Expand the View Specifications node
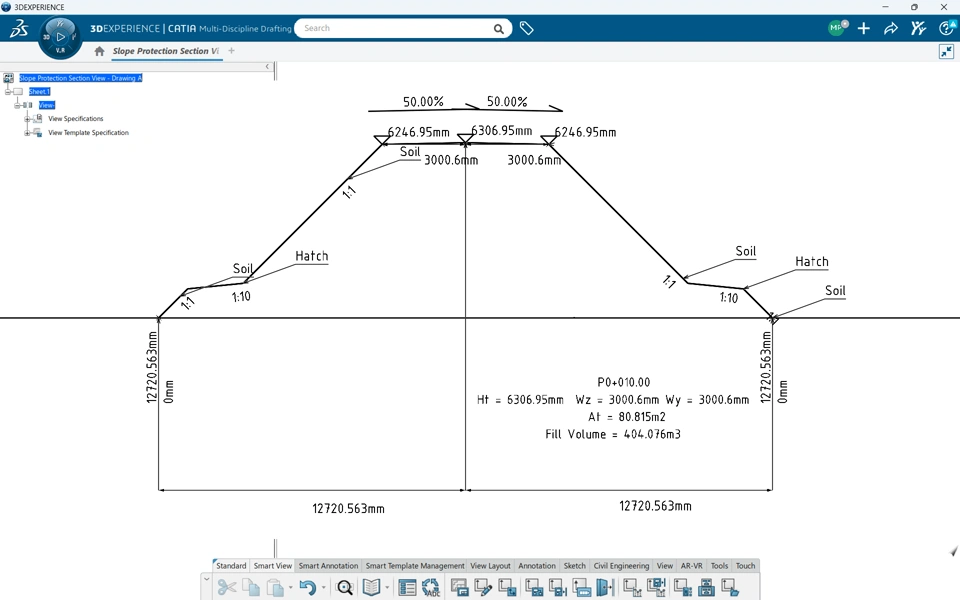 pos(28,119)
